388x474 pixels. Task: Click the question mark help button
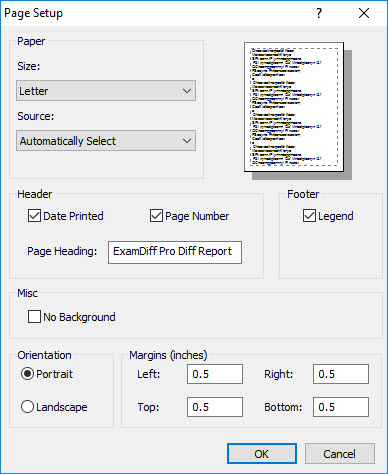click(x=319, y=13)
